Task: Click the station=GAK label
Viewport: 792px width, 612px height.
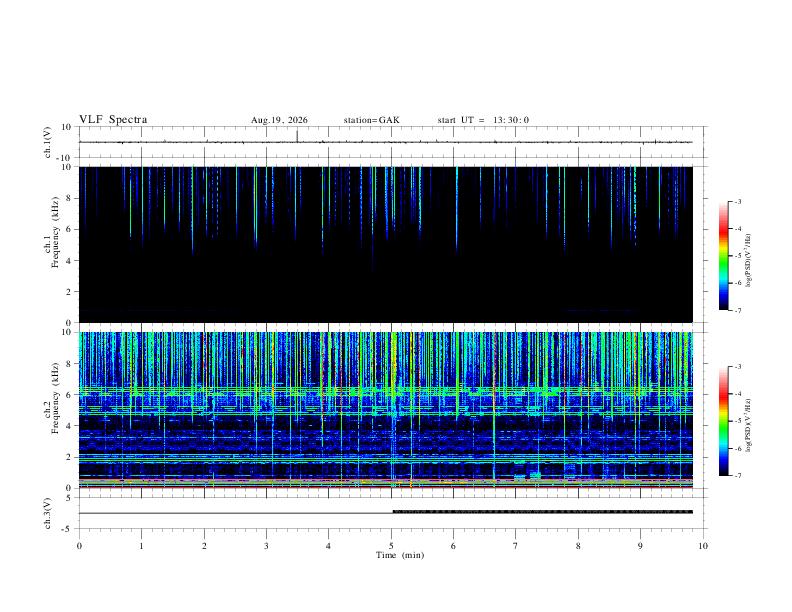Action: tap(371, 120)
